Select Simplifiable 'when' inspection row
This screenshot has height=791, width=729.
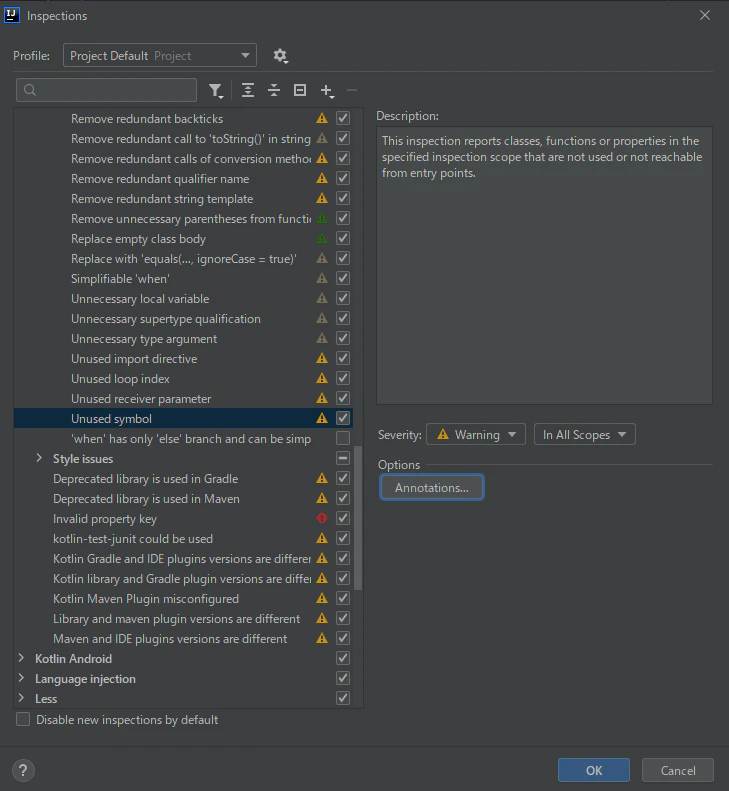(183, 278)
